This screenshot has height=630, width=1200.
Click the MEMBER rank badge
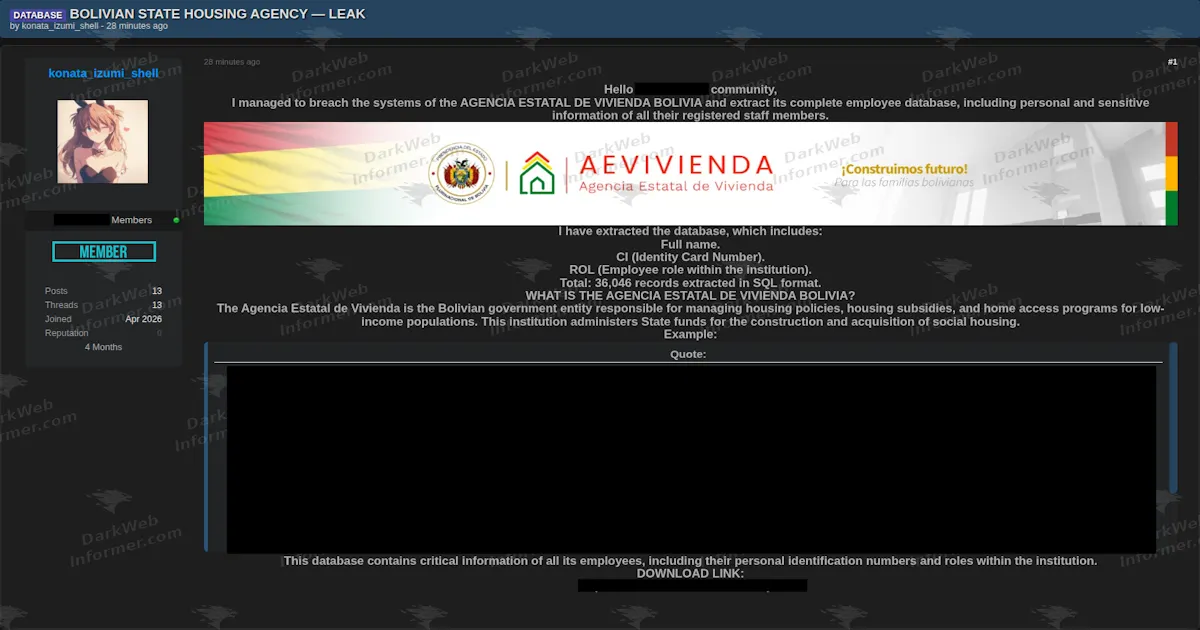click(x=104, y=252)
